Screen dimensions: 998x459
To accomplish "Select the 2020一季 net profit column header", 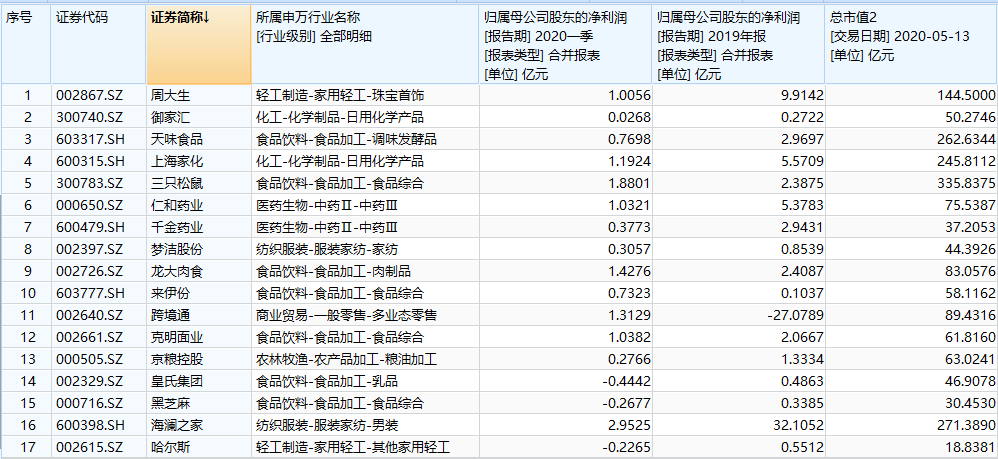I will point(565,45).
